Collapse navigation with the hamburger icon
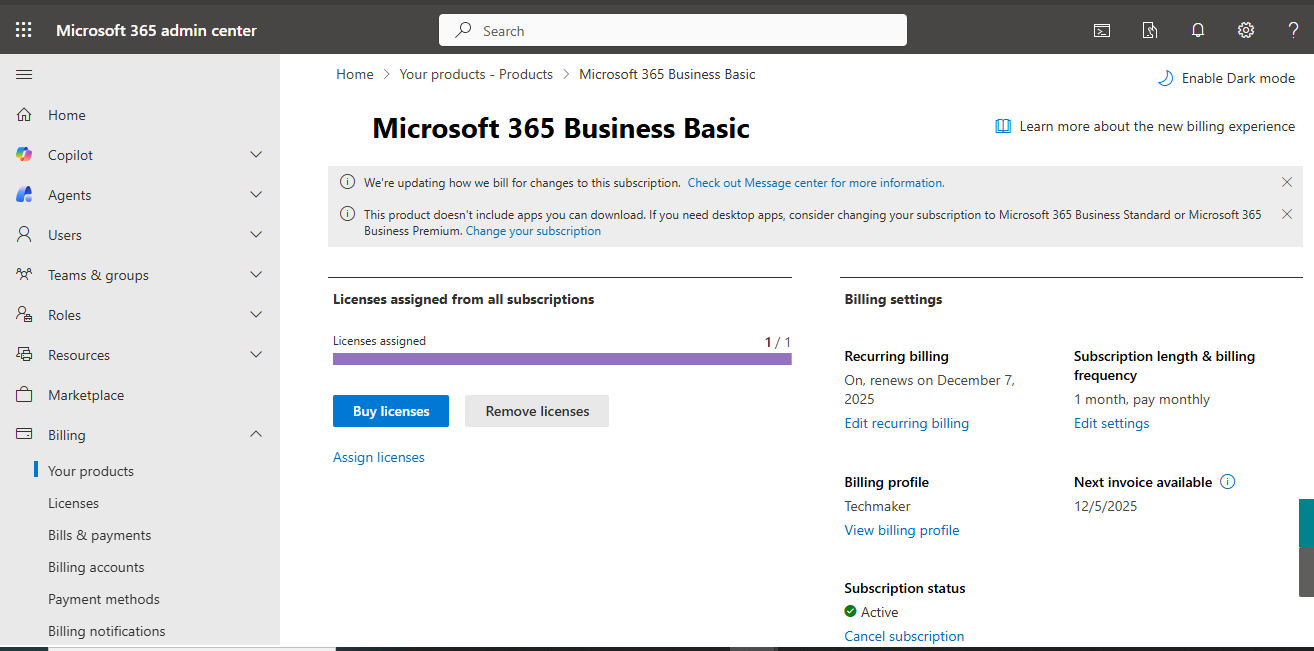This screenshot has width=1314, height=651. pos(24,75)
